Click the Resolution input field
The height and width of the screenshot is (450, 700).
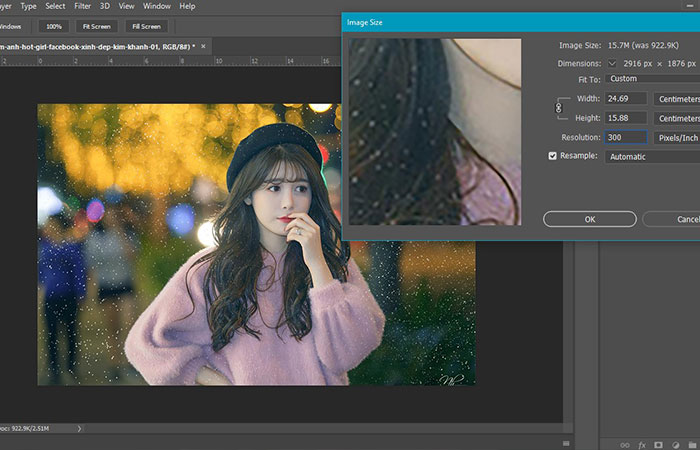click(625, 137)
